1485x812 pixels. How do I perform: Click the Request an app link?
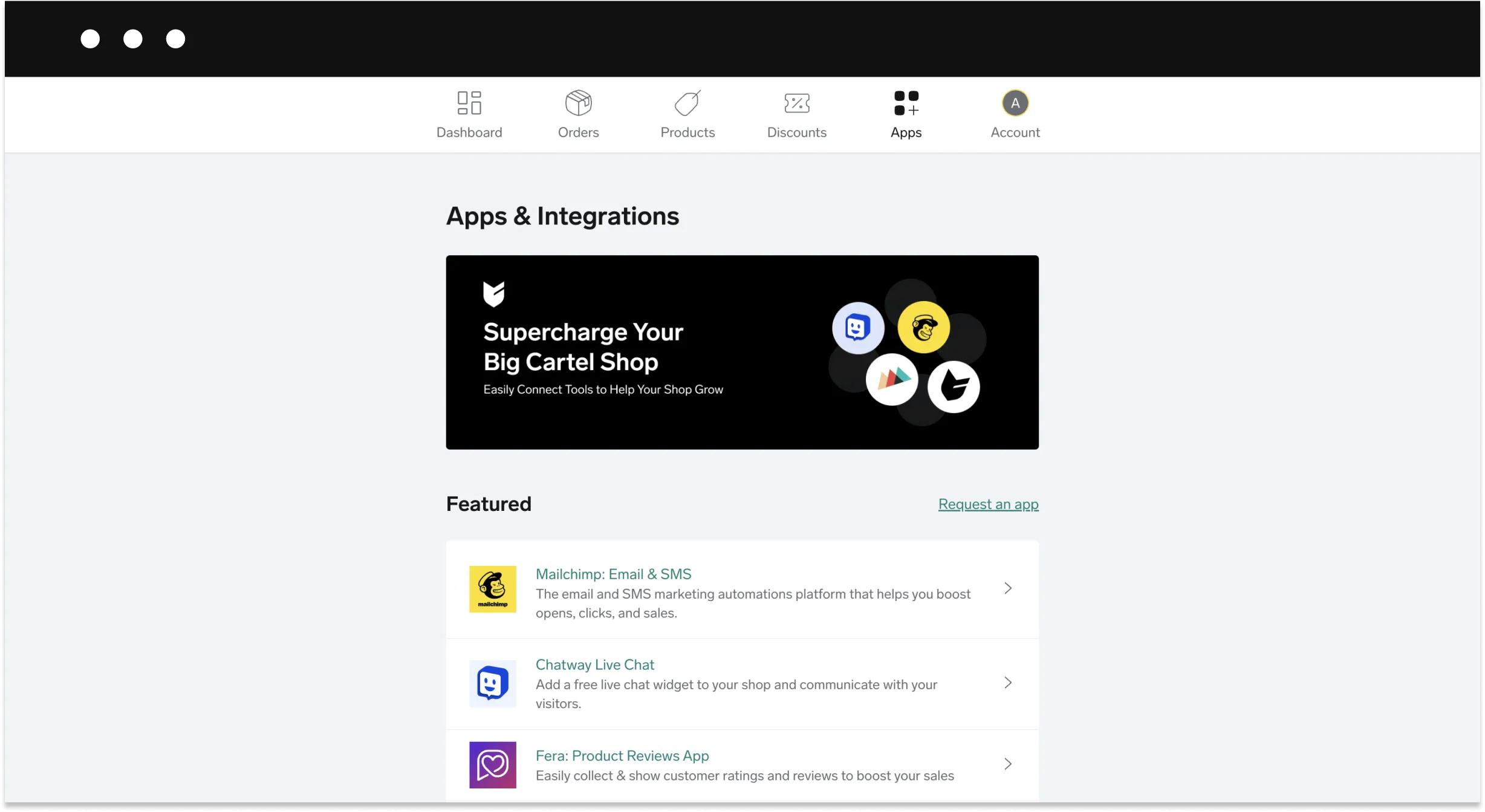[989, 504]
